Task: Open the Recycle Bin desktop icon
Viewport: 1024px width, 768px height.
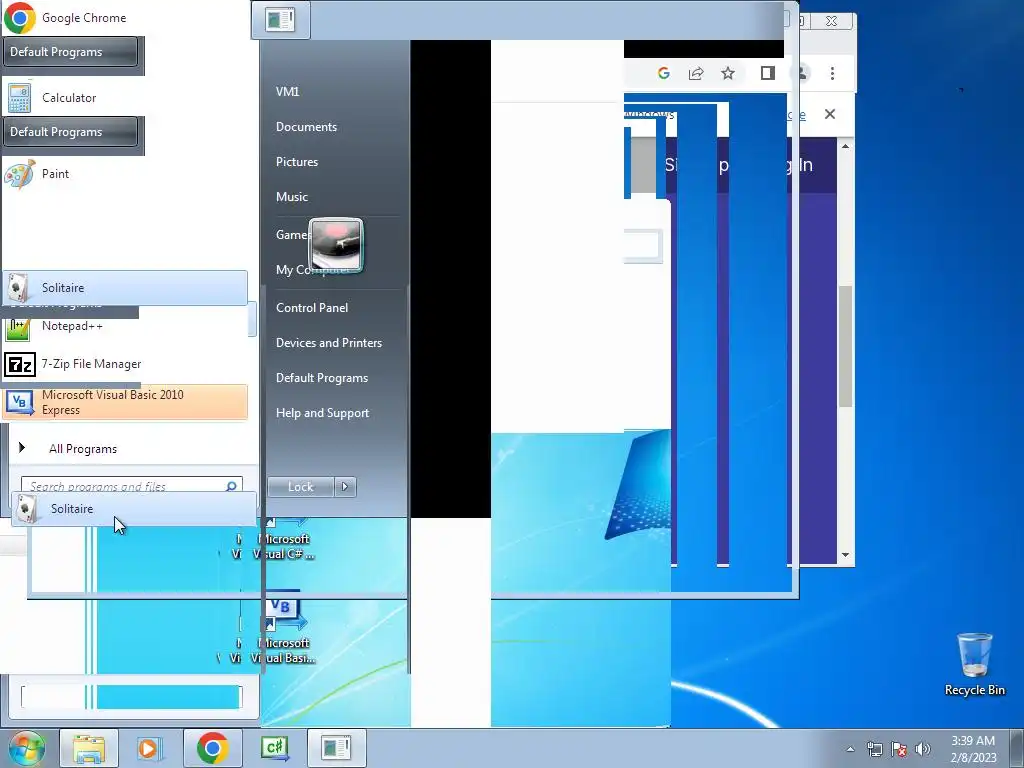Action: (x=974, y=665)
